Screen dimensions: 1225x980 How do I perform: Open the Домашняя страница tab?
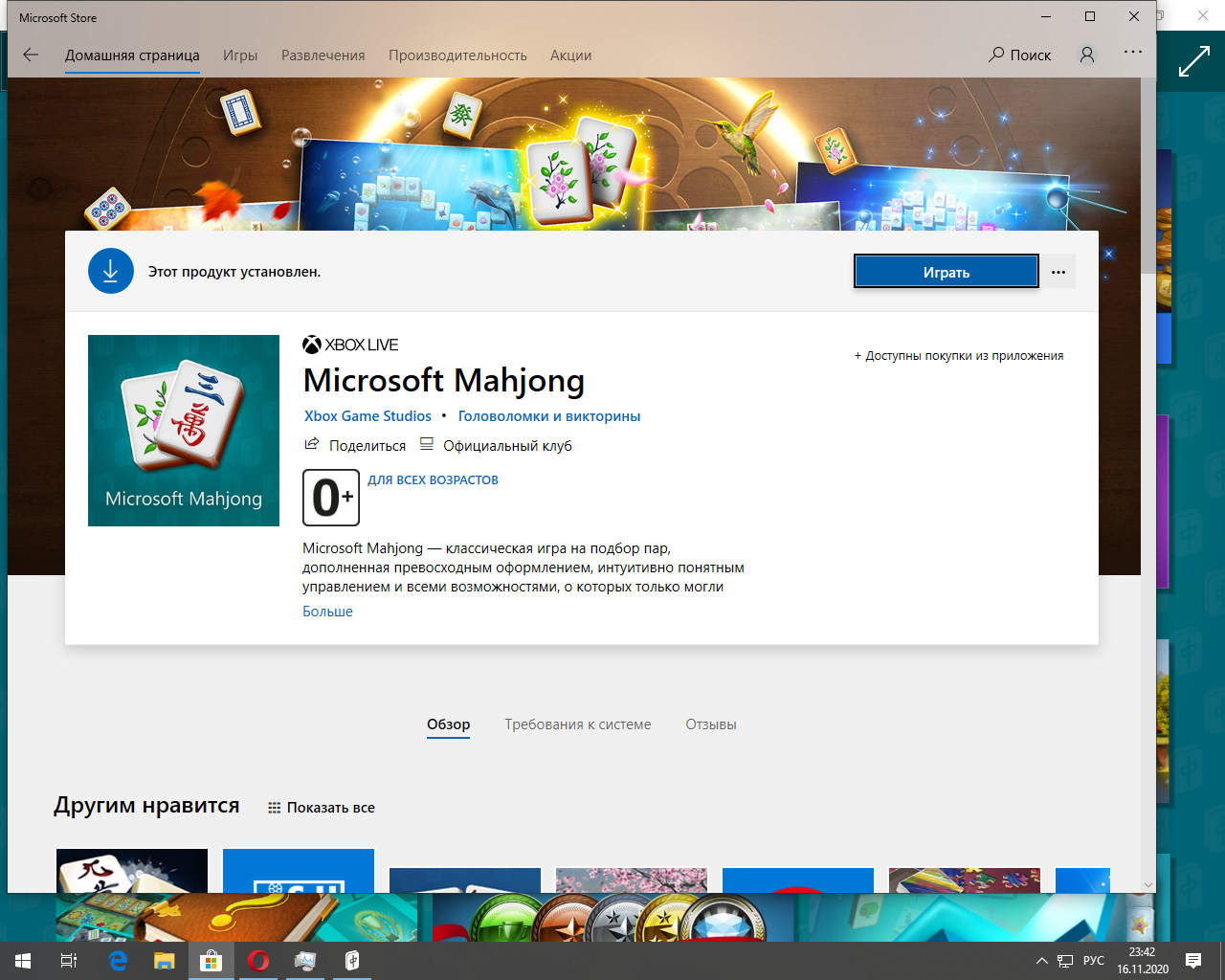coord(132,56)
